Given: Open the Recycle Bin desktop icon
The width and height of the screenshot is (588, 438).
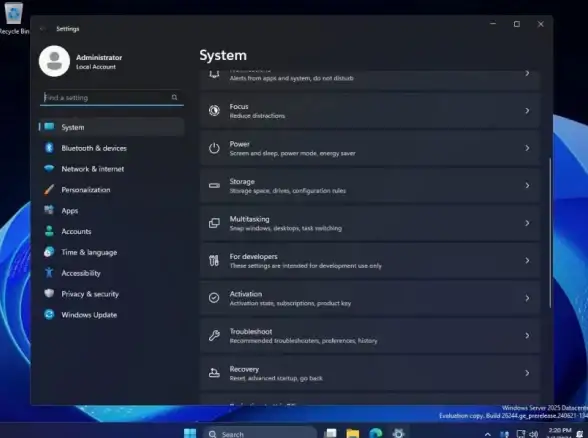Looking at the screenshot, I should (x=14, y=18).
